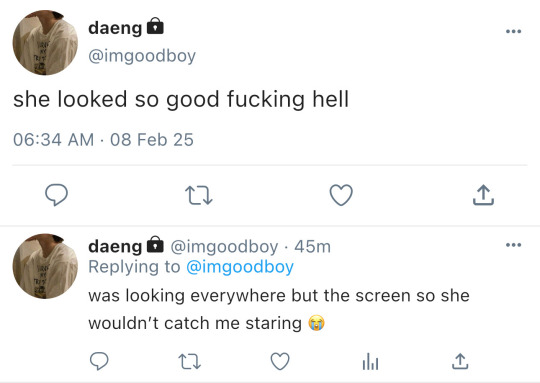
Task: Open the @imgoodboy link in 'Replying to'
Action: 240,267
